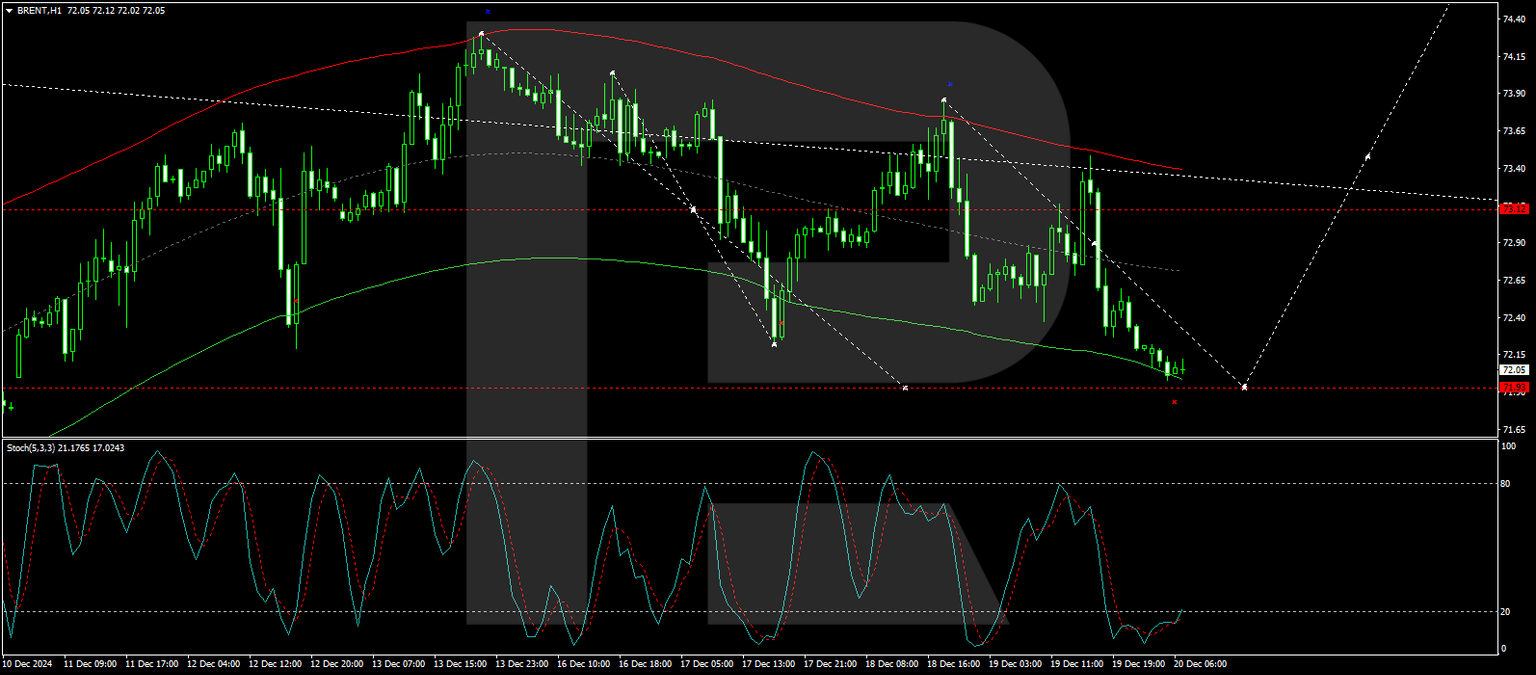Viewport: 1536px width, 675px height.
Task: Click the 72.90 price axis label
Action: pos(1513,243)
